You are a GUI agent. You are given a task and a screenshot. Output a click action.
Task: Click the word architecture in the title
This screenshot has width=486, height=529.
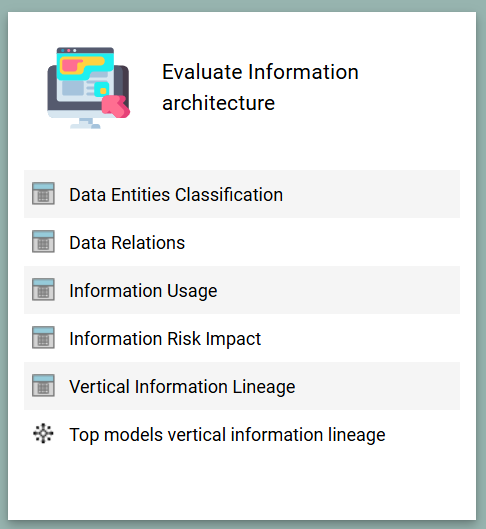click(219, 103)
